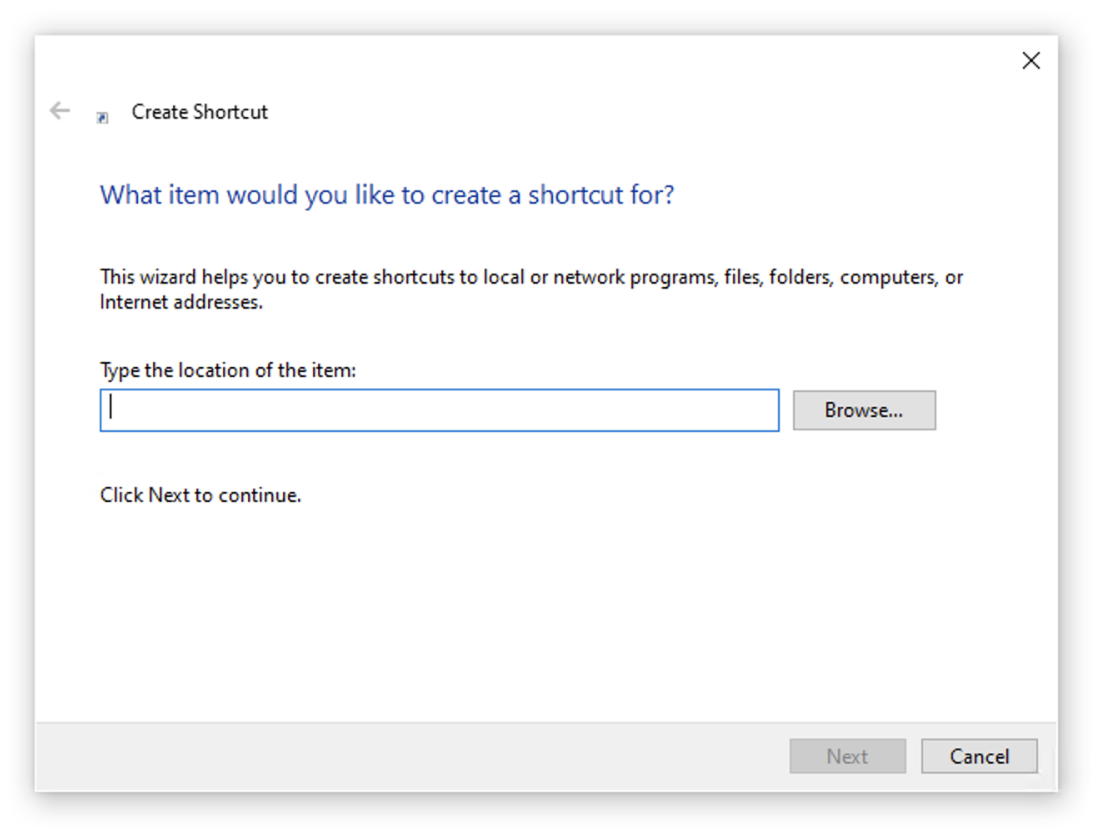Click the 'What item would you like' heading

click(387, 194)
